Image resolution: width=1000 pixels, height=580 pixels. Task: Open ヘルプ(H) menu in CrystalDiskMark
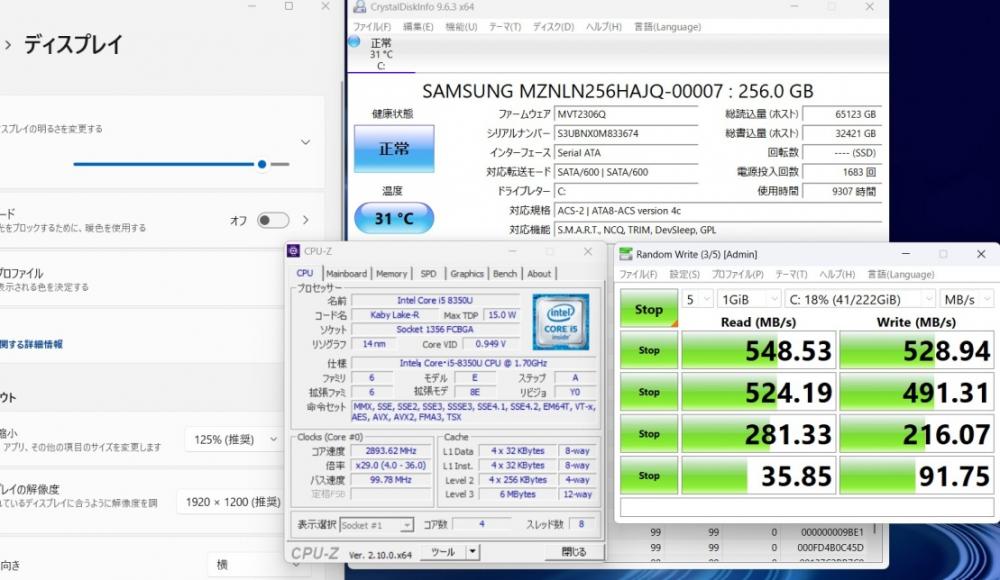click(837, 274)
